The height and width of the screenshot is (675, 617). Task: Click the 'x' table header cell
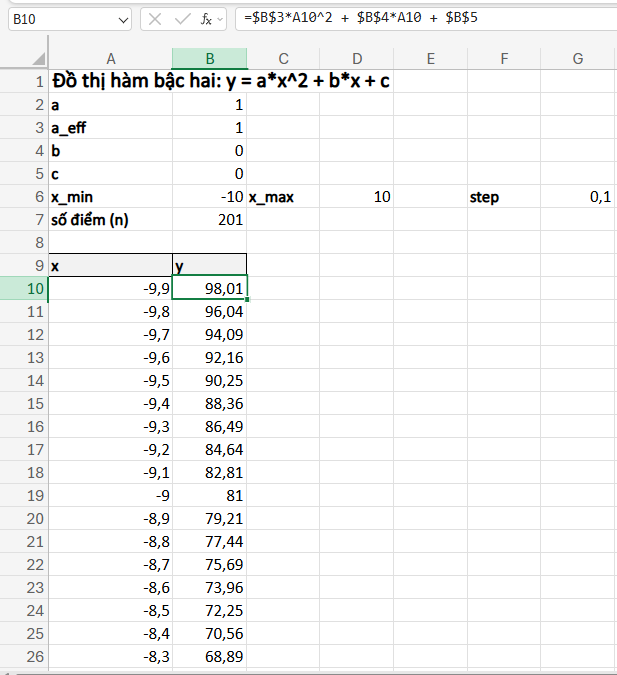tap(111, 266)
